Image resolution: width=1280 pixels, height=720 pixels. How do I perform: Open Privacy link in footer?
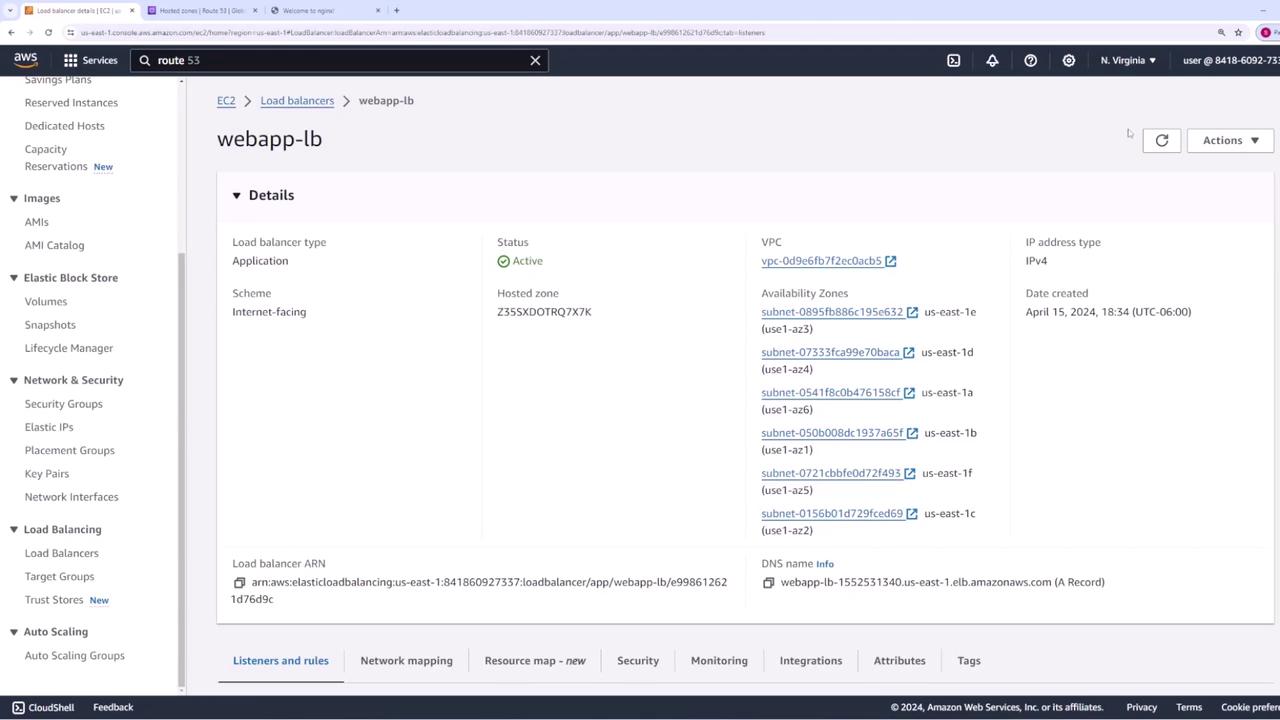pyautogui.click(x=1141, y=707)
